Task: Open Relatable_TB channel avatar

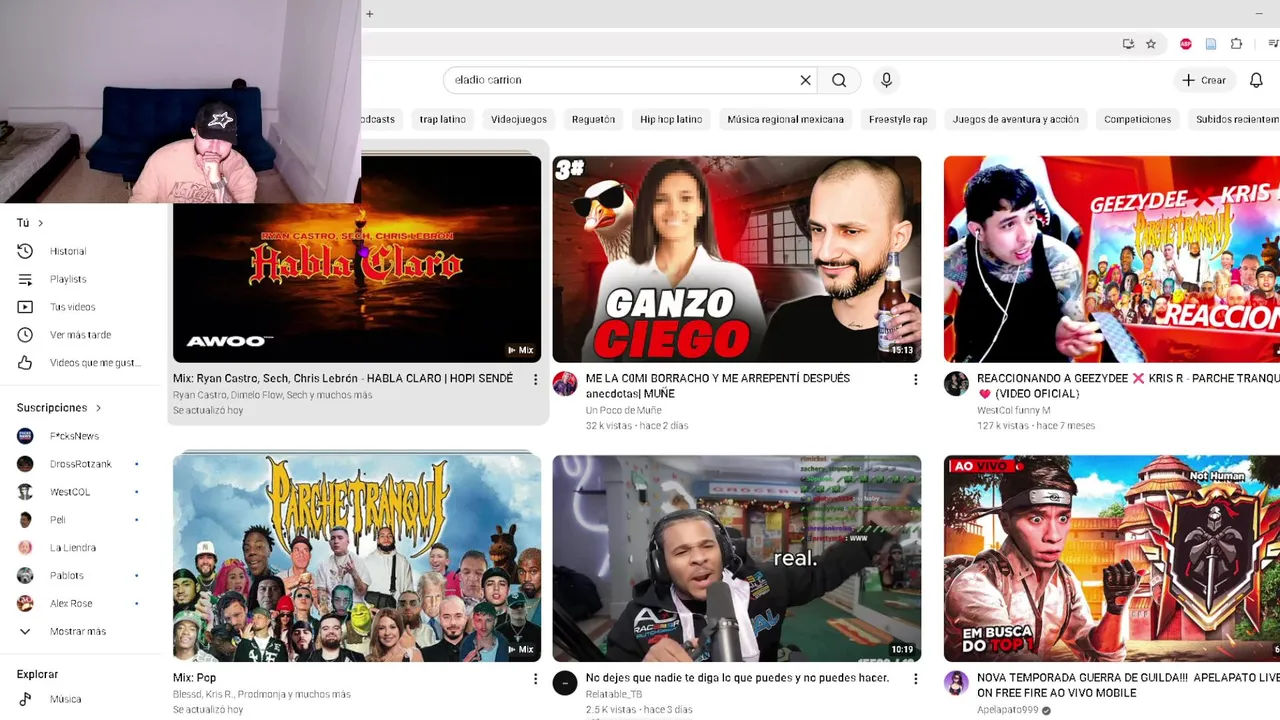Action: [565, 683]
